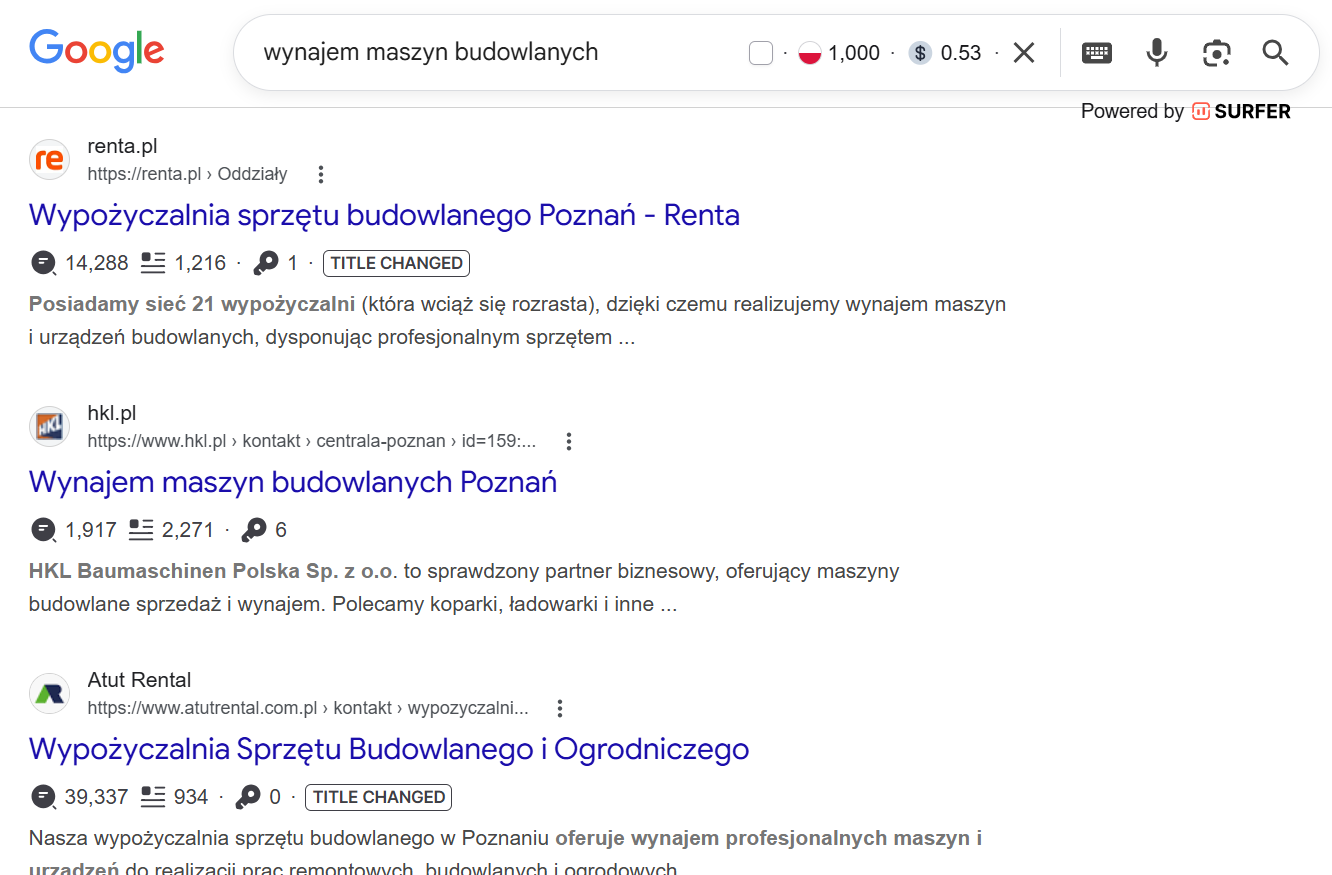Tick the Surfer keyword checkbox in the search bar
This screenshot has height=875, width=1332.
tap(760, 52)
